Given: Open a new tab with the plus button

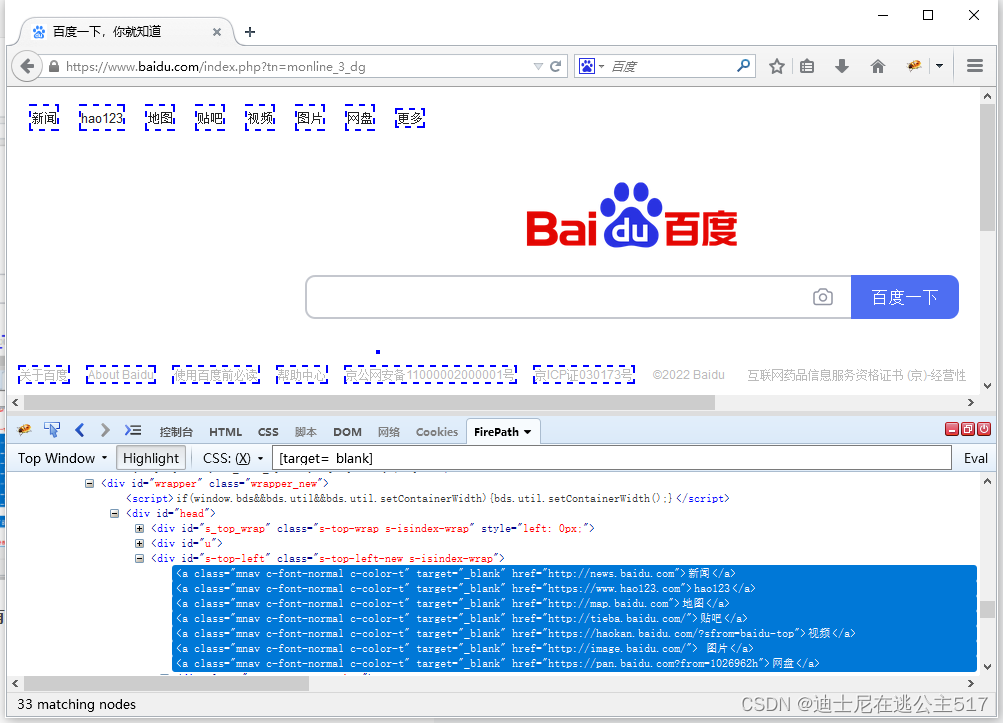Looking at the screenshot, I should pos(250,32).
